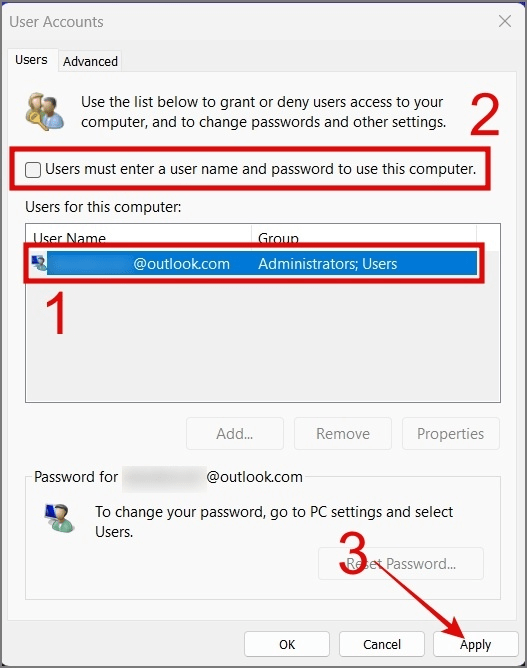Select the Users tab
The width and height of the screenshot is (527, 668).
[31, 60]
